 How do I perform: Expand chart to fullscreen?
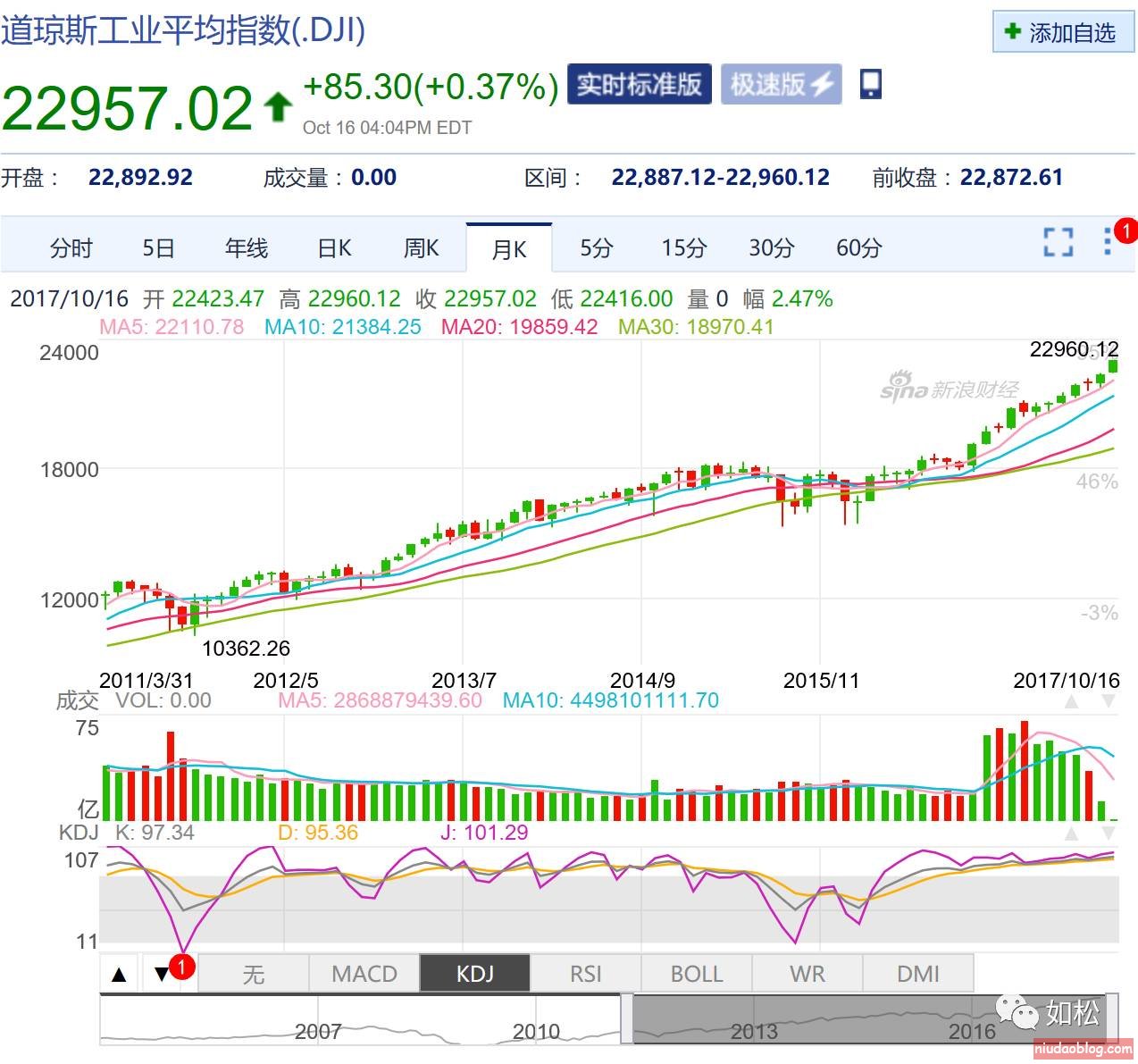point(1059,241)
